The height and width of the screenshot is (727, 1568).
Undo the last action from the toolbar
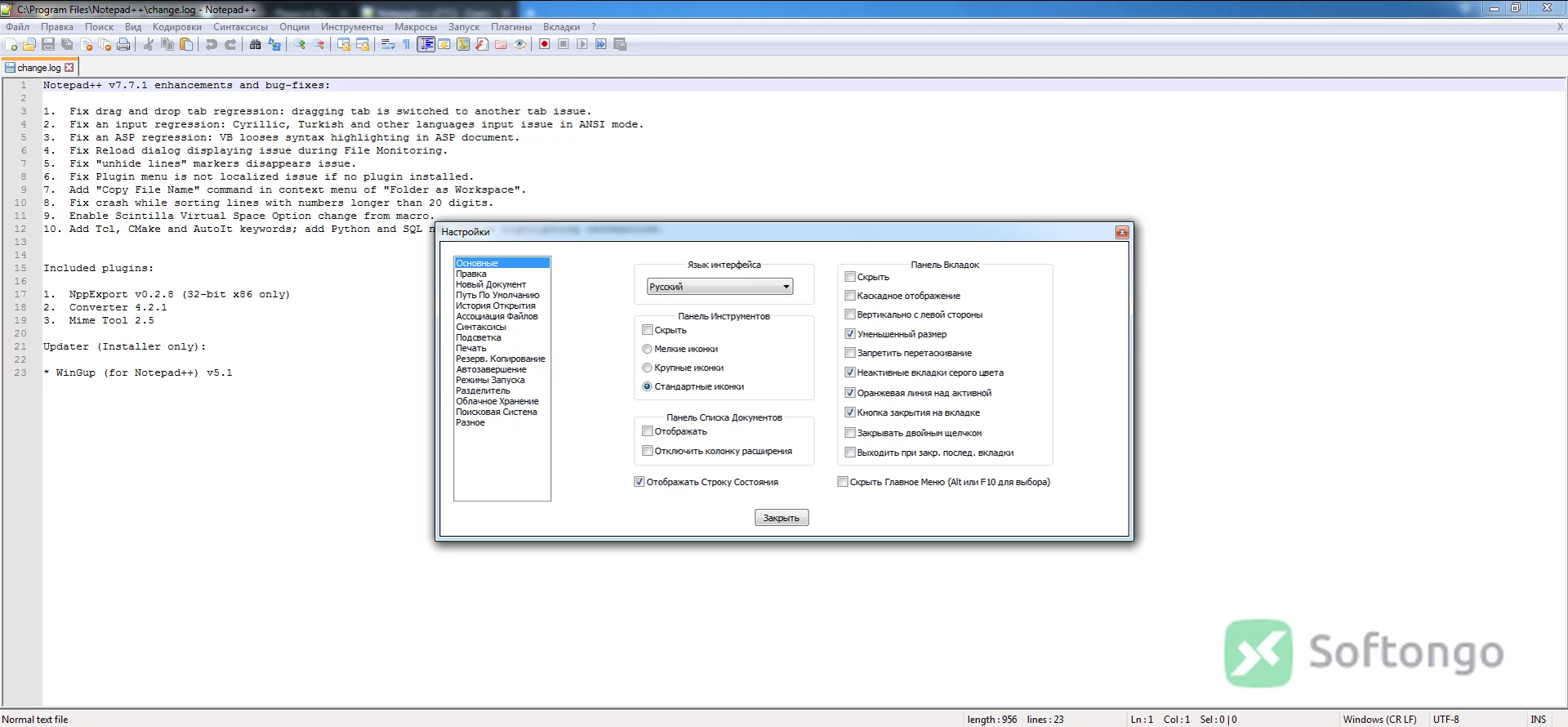point(212,45)
